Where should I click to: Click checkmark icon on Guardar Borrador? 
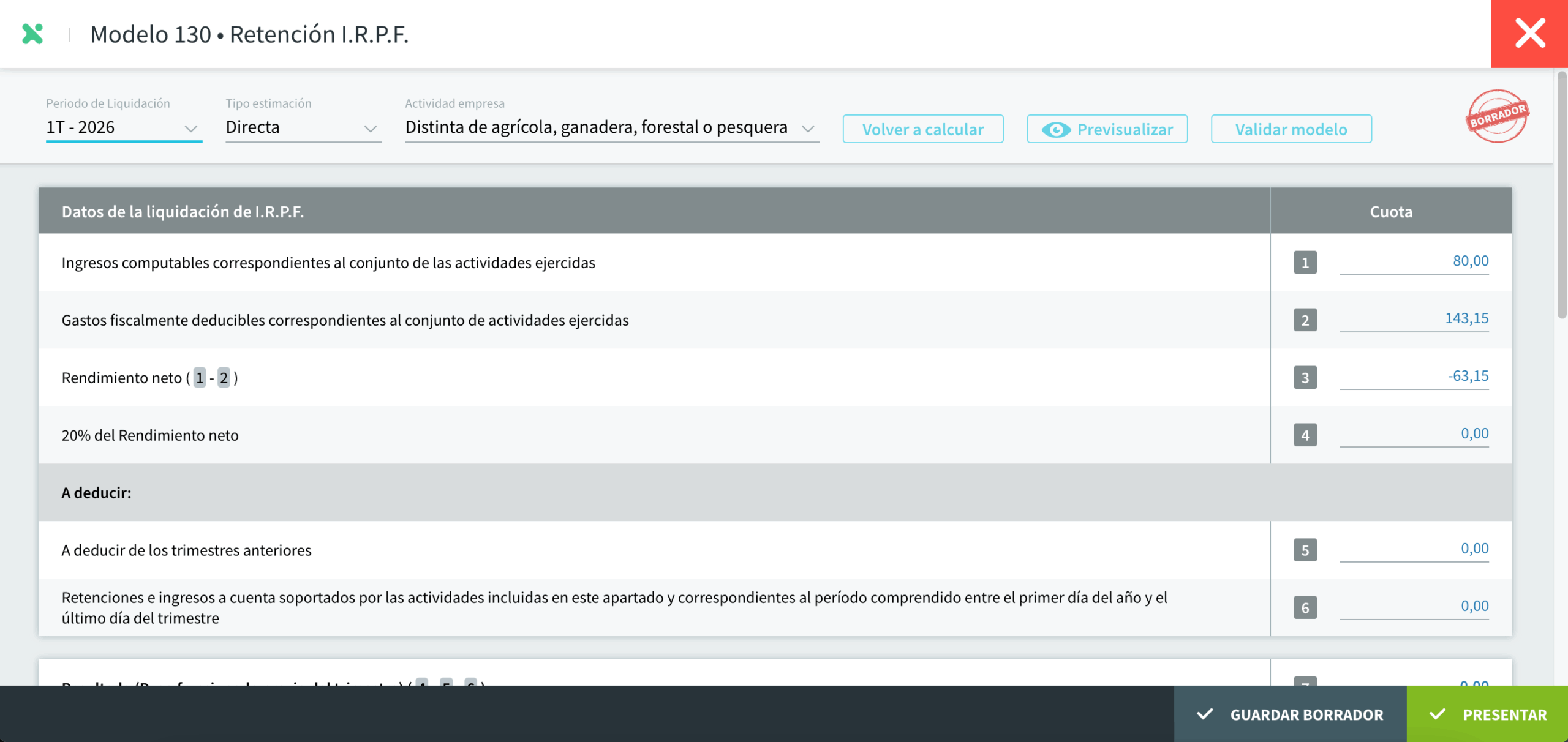(x=1205, y=714)
